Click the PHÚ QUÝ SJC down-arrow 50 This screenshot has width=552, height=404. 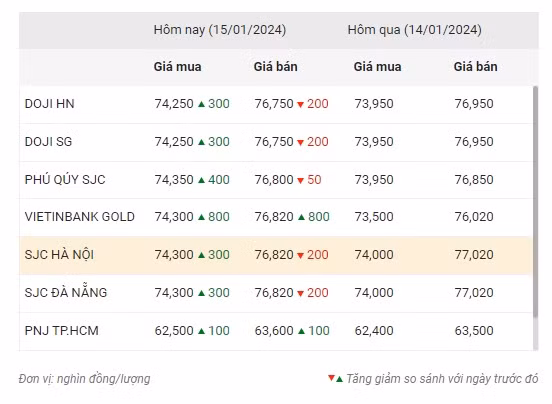(x=309, y=180)
